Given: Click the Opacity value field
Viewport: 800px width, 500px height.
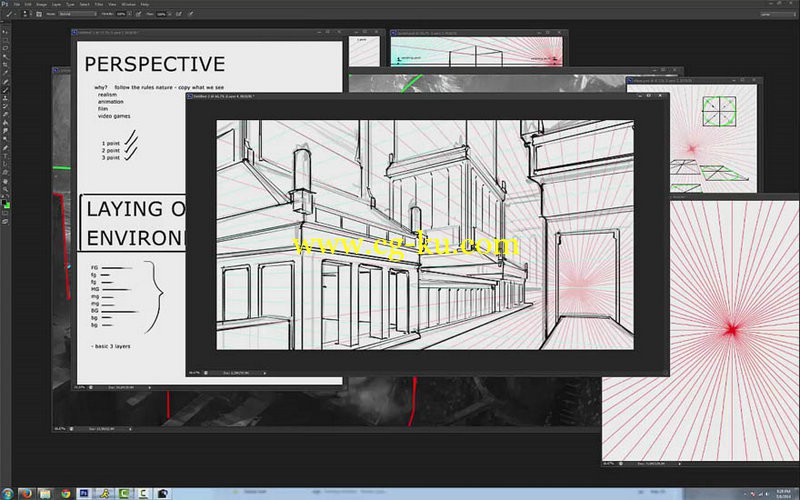Looking at the screenshot, I should coord(121,14).
